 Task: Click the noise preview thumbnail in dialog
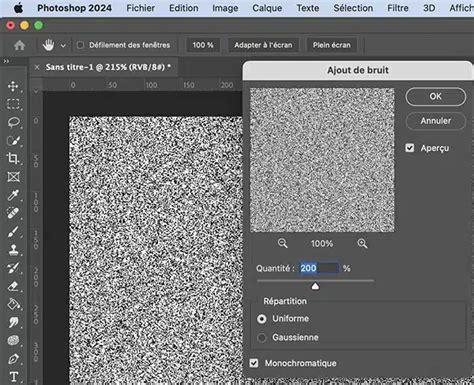(x=322, y=160)
